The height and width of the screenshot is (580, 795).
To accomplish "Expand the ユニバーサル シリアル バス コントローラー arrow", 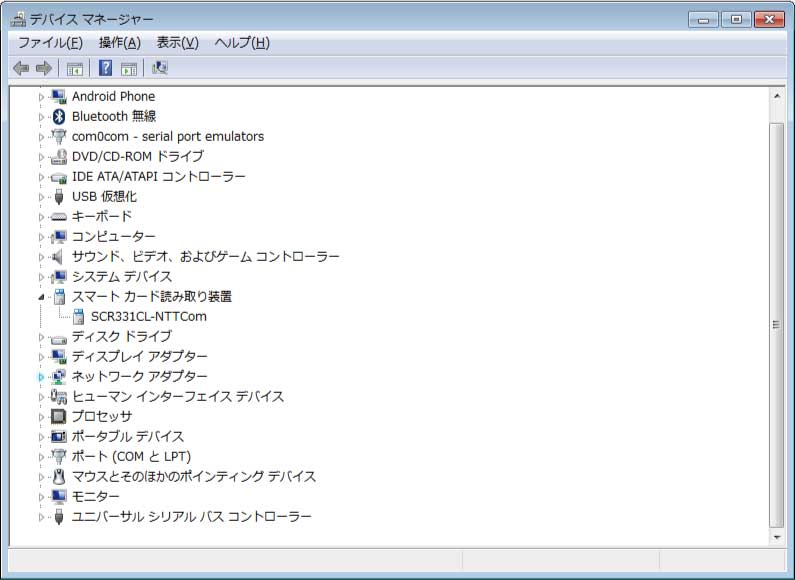I will [42, 517].
